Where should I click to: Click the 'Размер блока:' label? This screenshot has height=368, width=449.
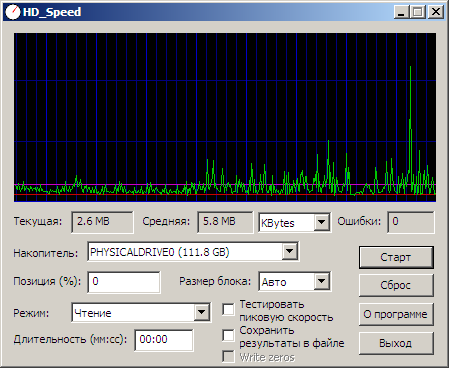click(215, 281)
